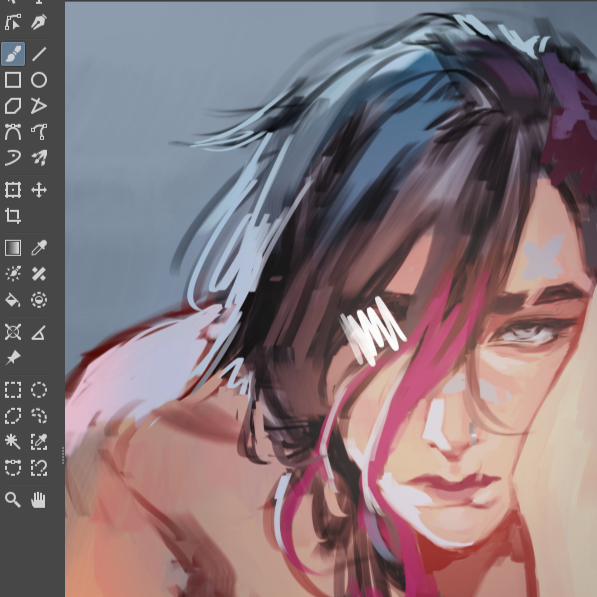Choose the Rectangular Selection tool
The height and width of the screenshot is (597, 597).
click(x=13, y=390)
